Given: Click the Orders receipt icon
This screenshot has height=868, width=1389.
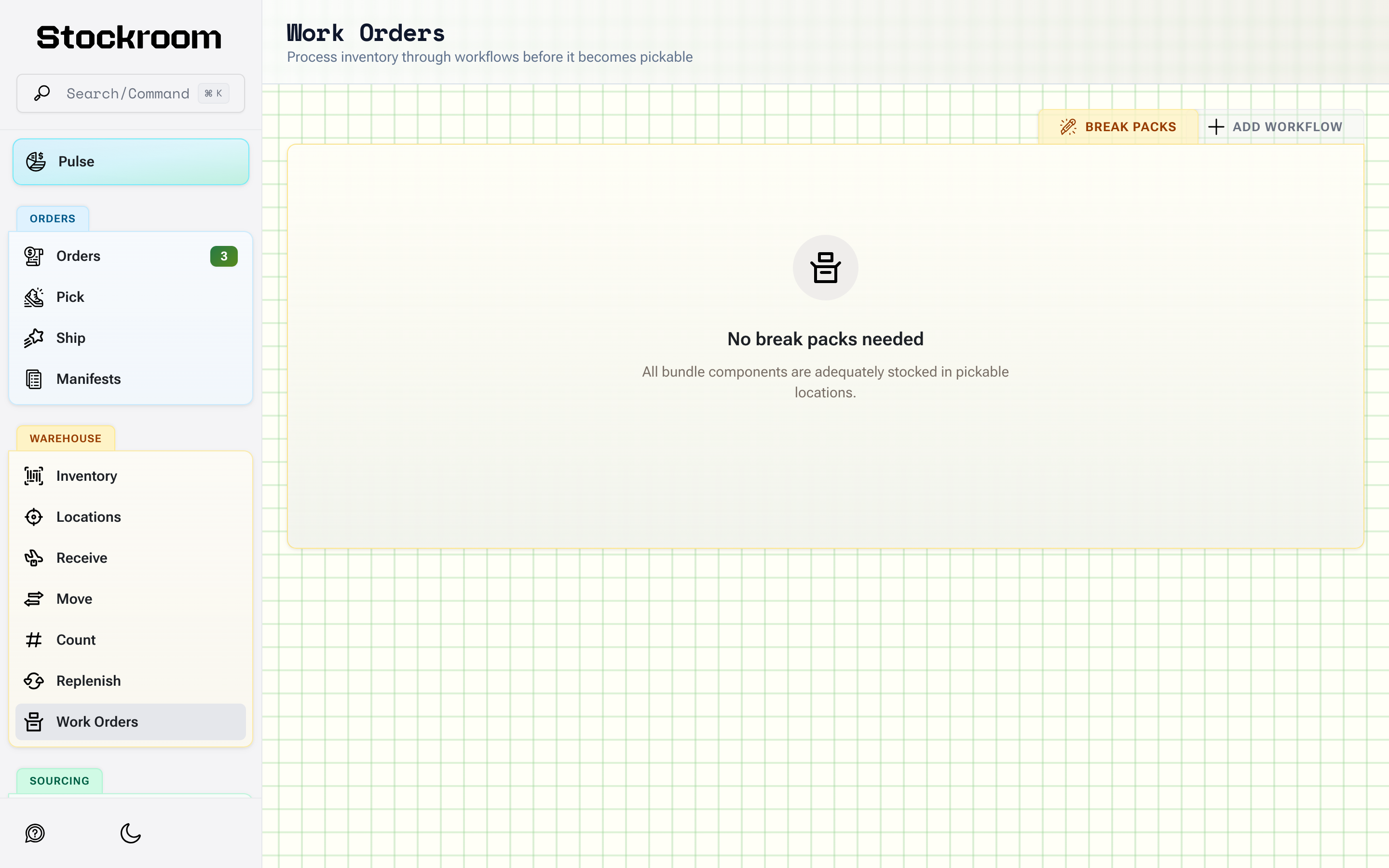Looking at the screenshot, I should (x=34, y=256).
